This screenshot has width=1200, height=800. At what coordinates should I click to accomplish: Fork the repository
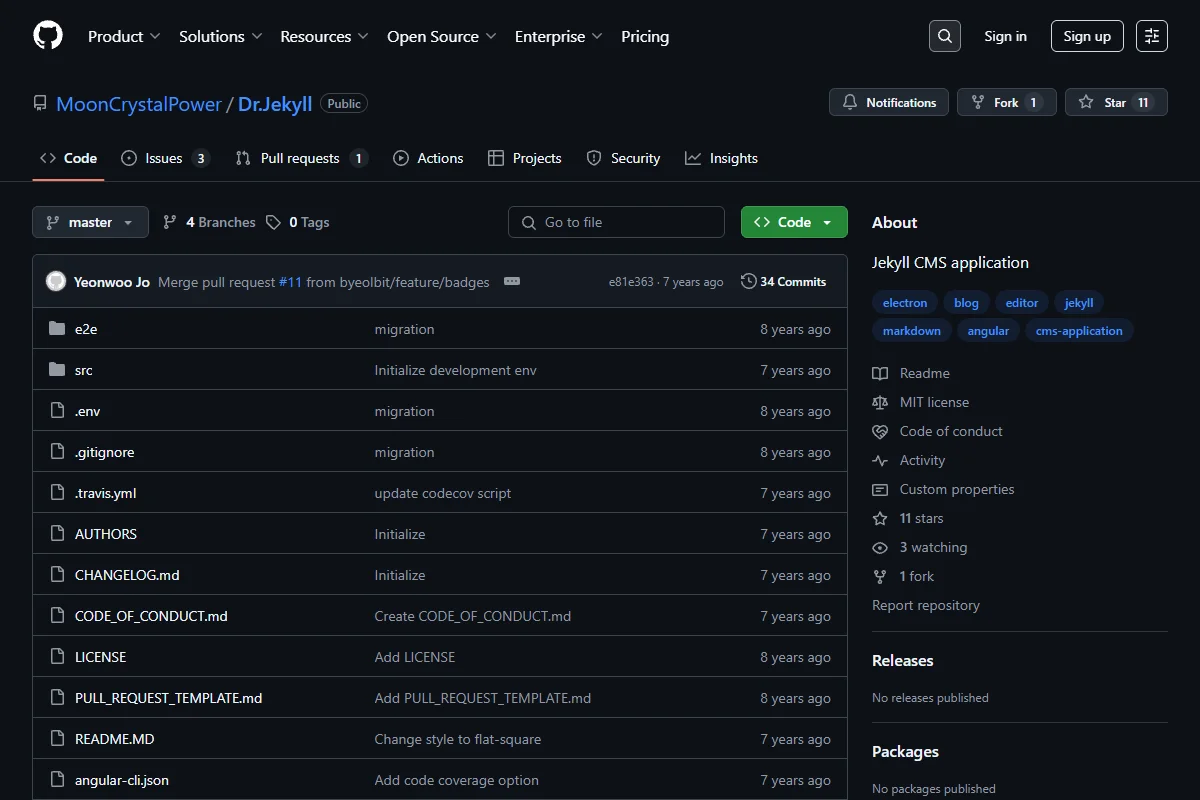[1007, 102]
